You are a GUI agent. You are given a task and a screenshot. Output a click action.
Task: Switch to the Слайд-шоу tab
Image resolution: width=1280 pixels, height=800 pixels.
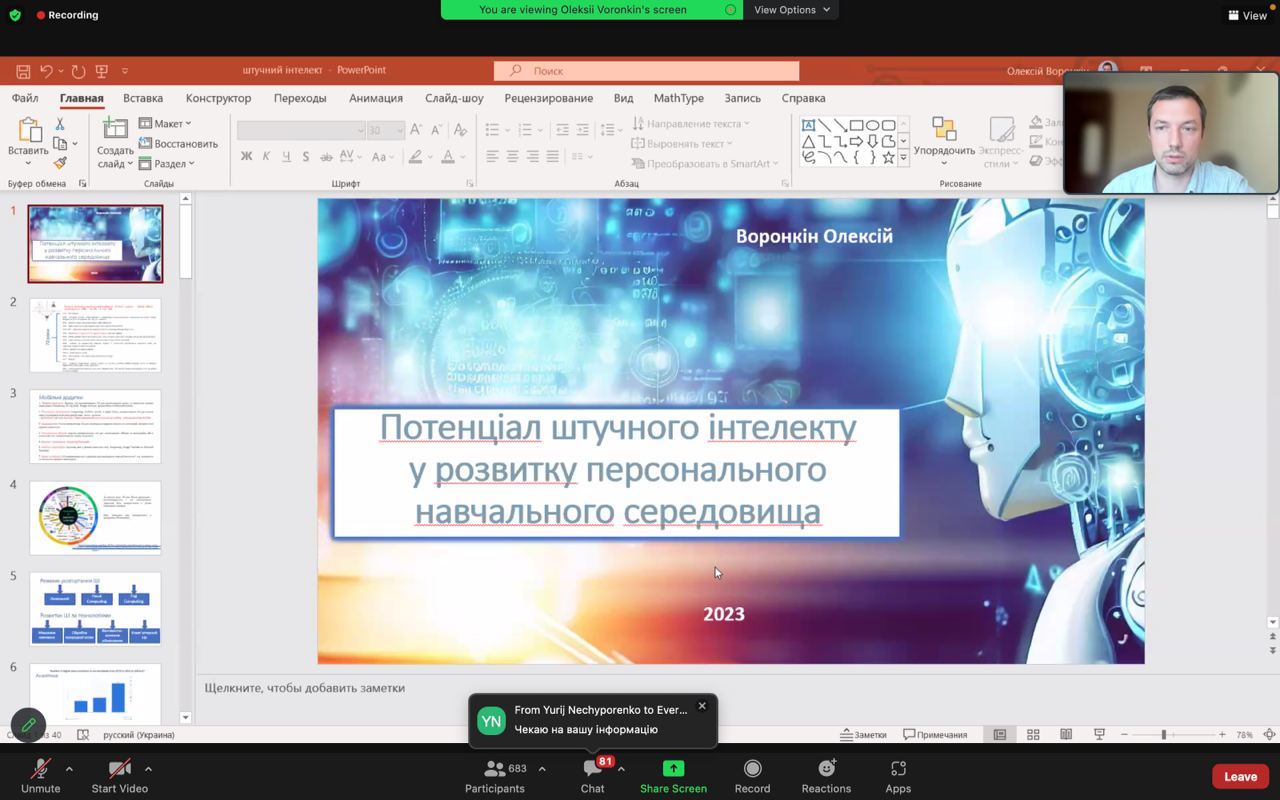[x=454, y=98]
